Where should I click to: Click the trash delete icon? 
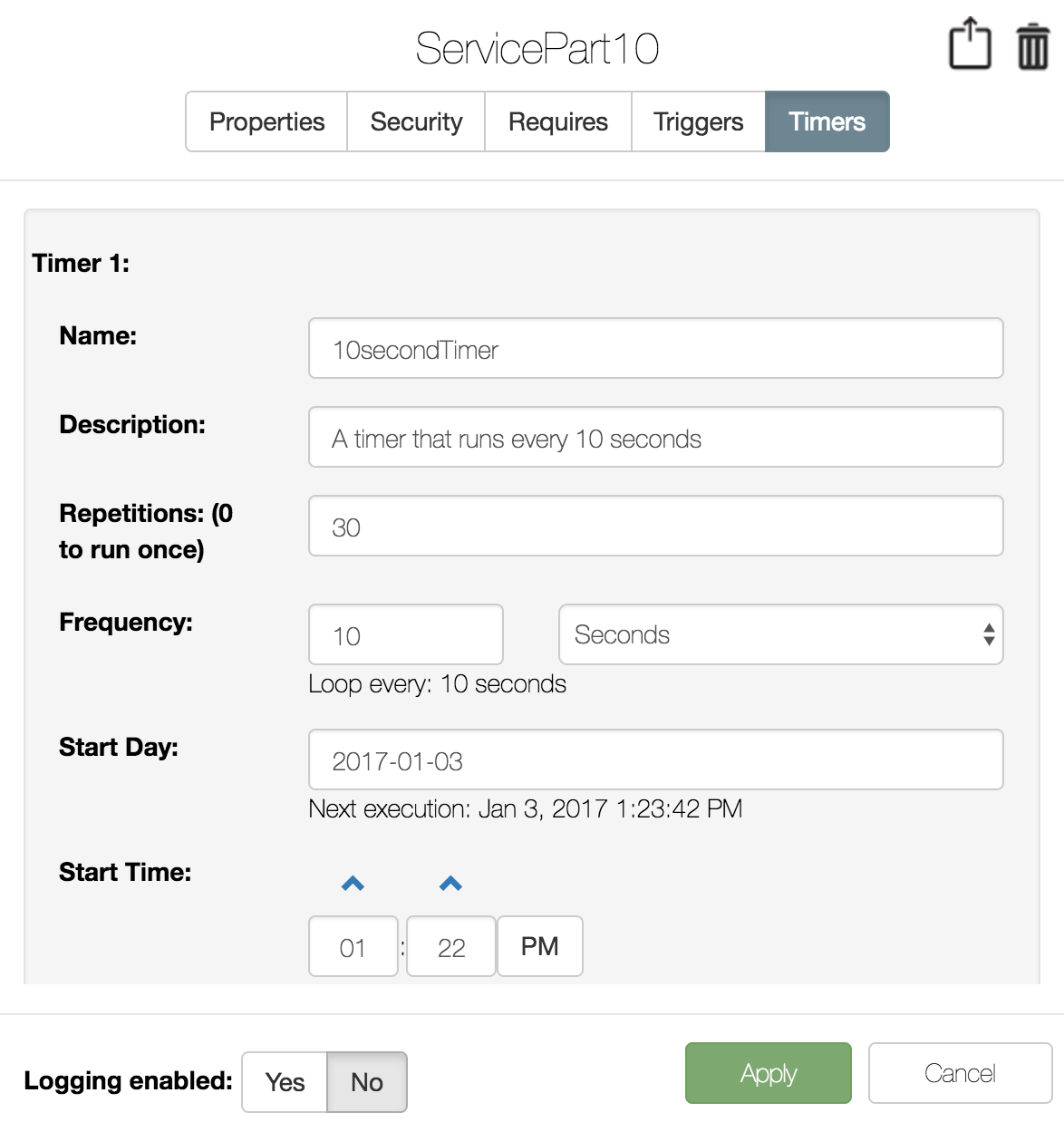1032,47
